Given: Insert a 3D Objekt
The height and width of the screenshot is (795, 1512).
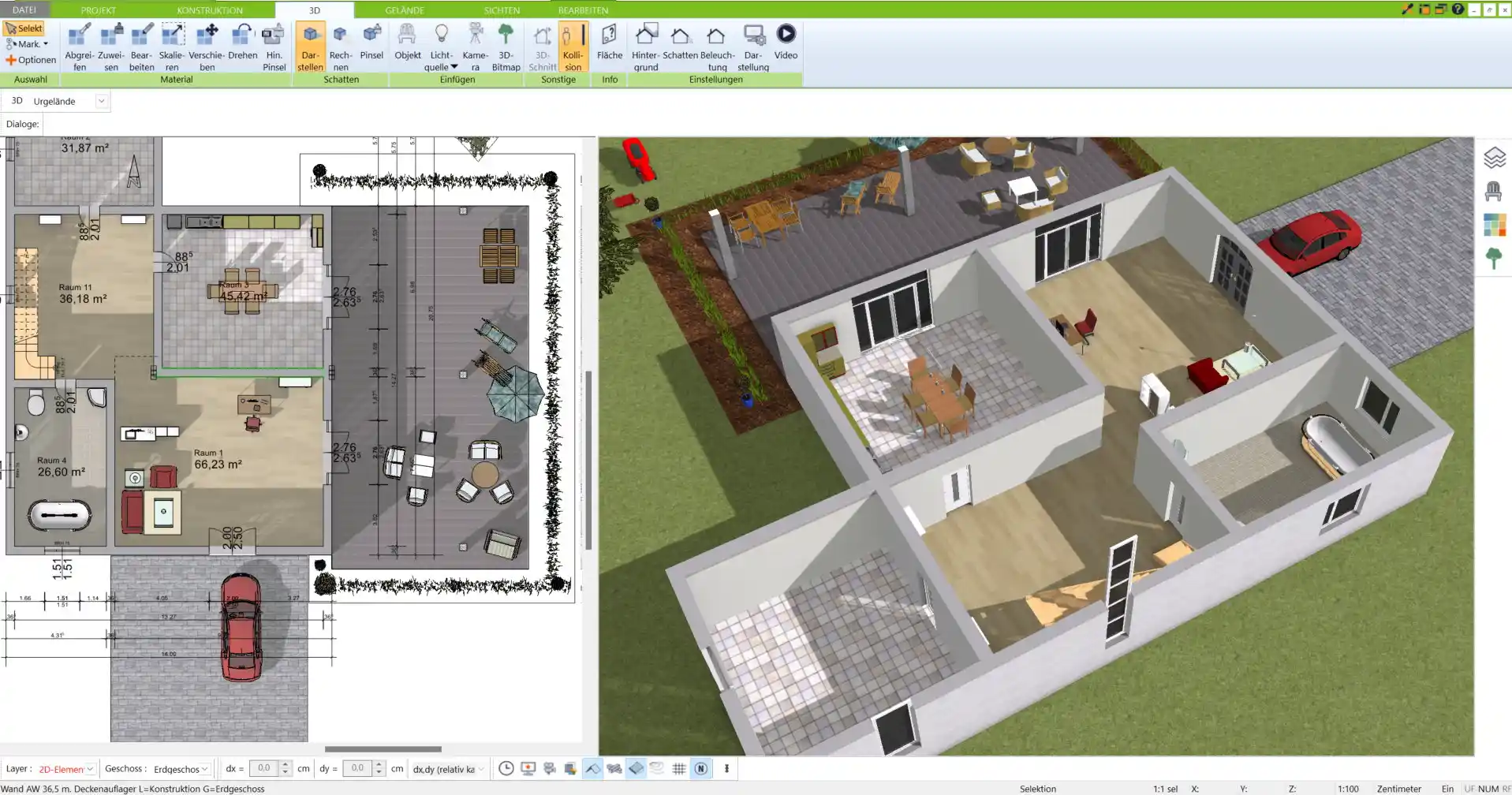Looking at the screenshot, I should (407, 41).
